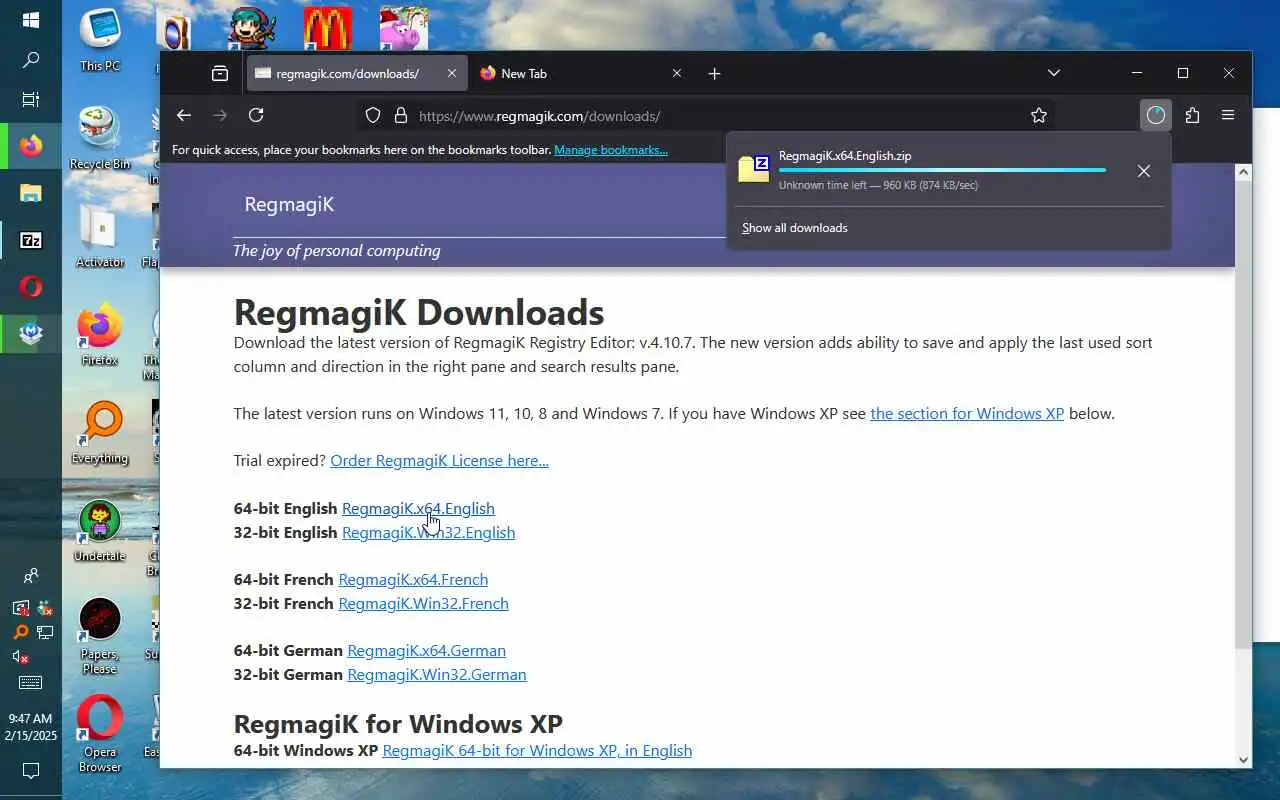The width and height of the screenshot is (1280, 800).
Task: Open the Downloads panel toolbar icon
Action: coord(1156,115)
